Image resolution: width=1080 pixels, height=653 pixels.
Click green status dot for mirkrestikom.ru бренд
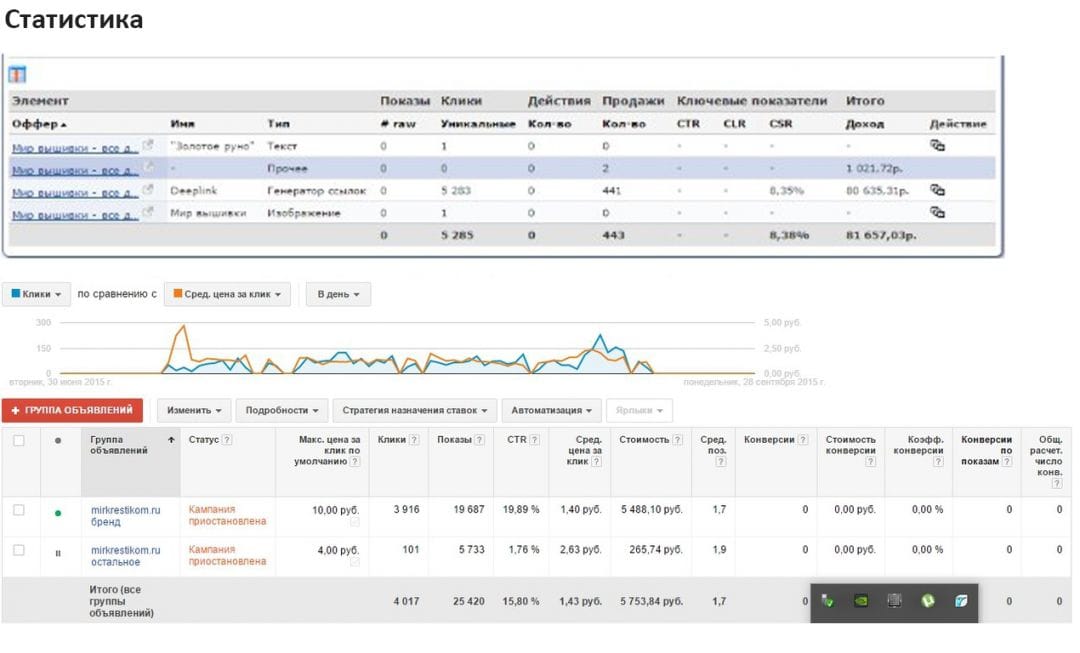pyautogui.click(x=58, y=512)
